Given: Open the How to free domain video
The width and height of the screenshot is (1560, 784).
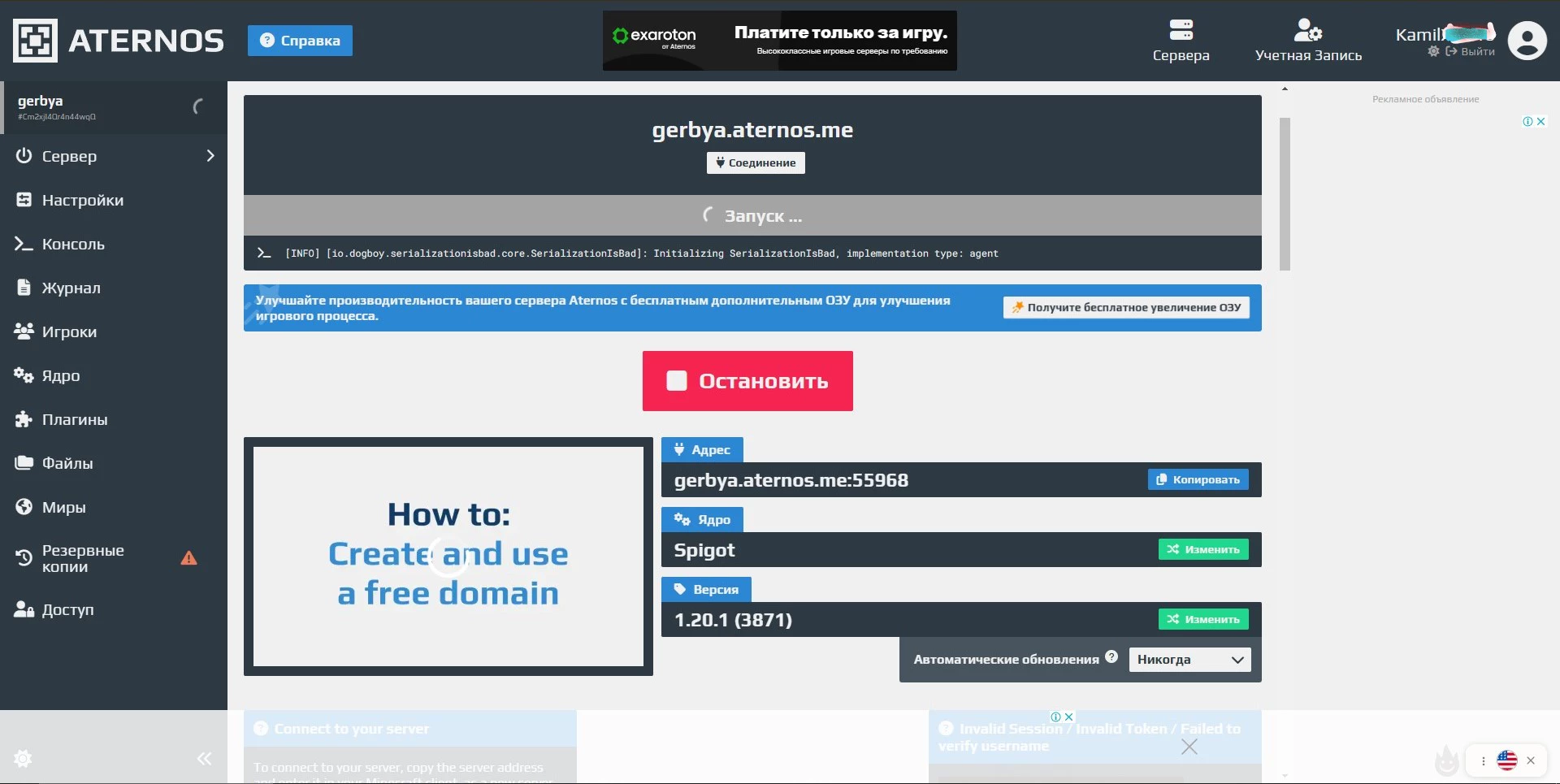Looking at the screenshot, I should pos(448,557).
